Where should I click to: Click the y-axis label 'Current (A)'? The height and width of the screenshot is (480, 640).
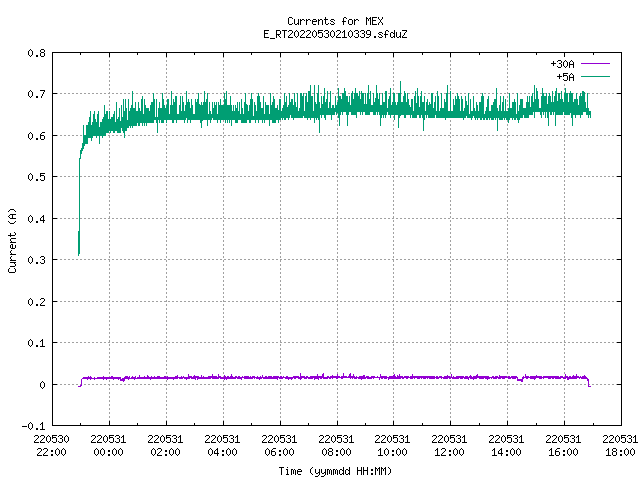pos(12,240)
